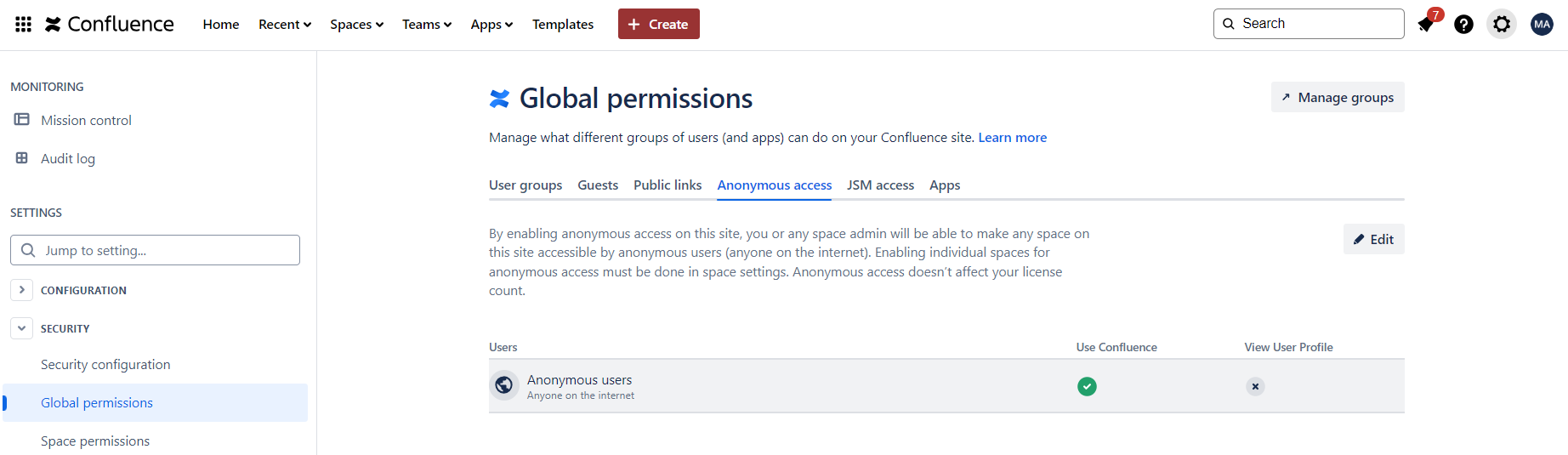Open the notifications bell icon
Viewport: 1568px width, 455px height.
click(1426, 25)
